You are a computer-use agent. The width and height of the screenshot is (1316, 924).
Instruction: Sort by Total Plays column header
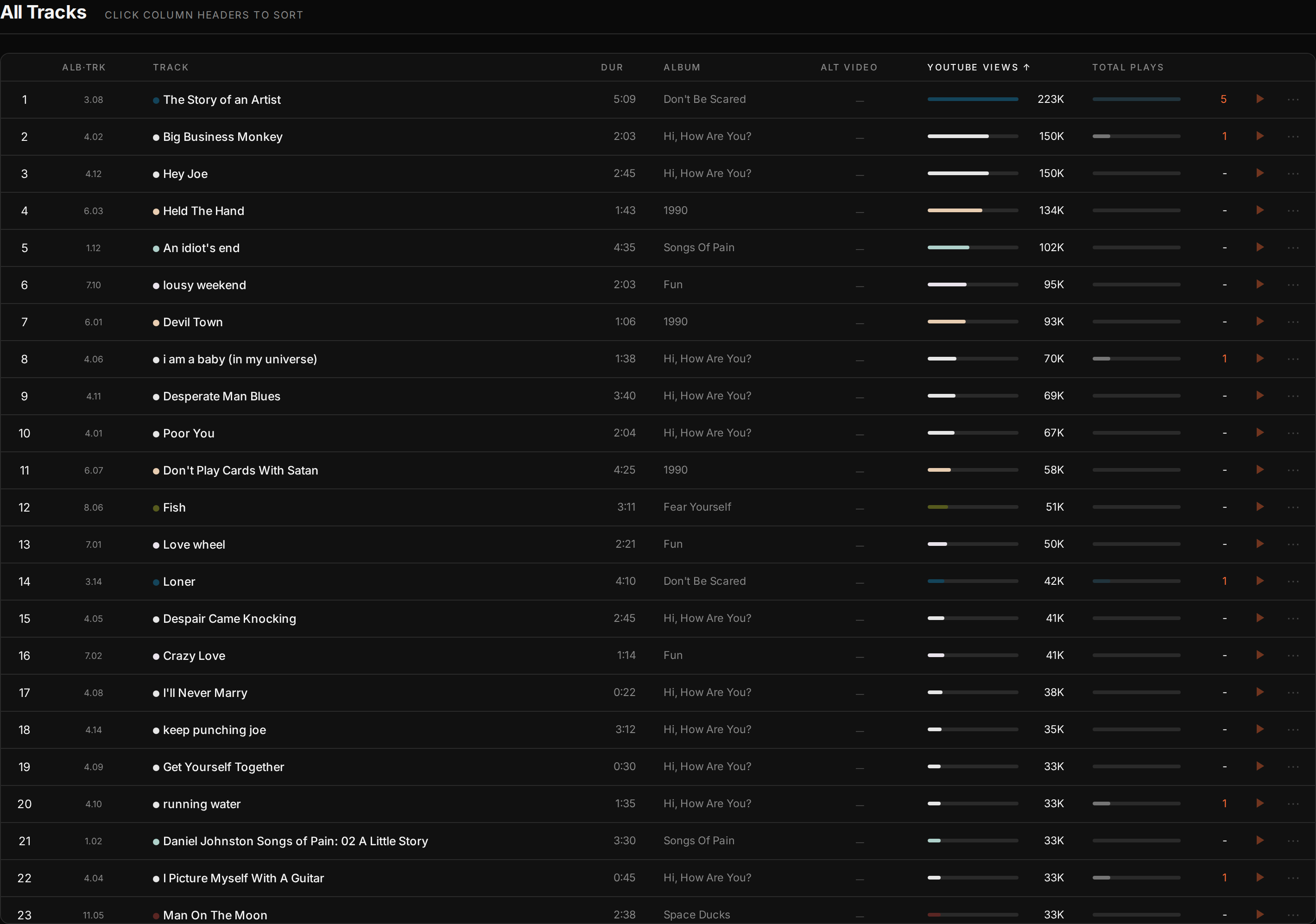(x=1127, y=67)
